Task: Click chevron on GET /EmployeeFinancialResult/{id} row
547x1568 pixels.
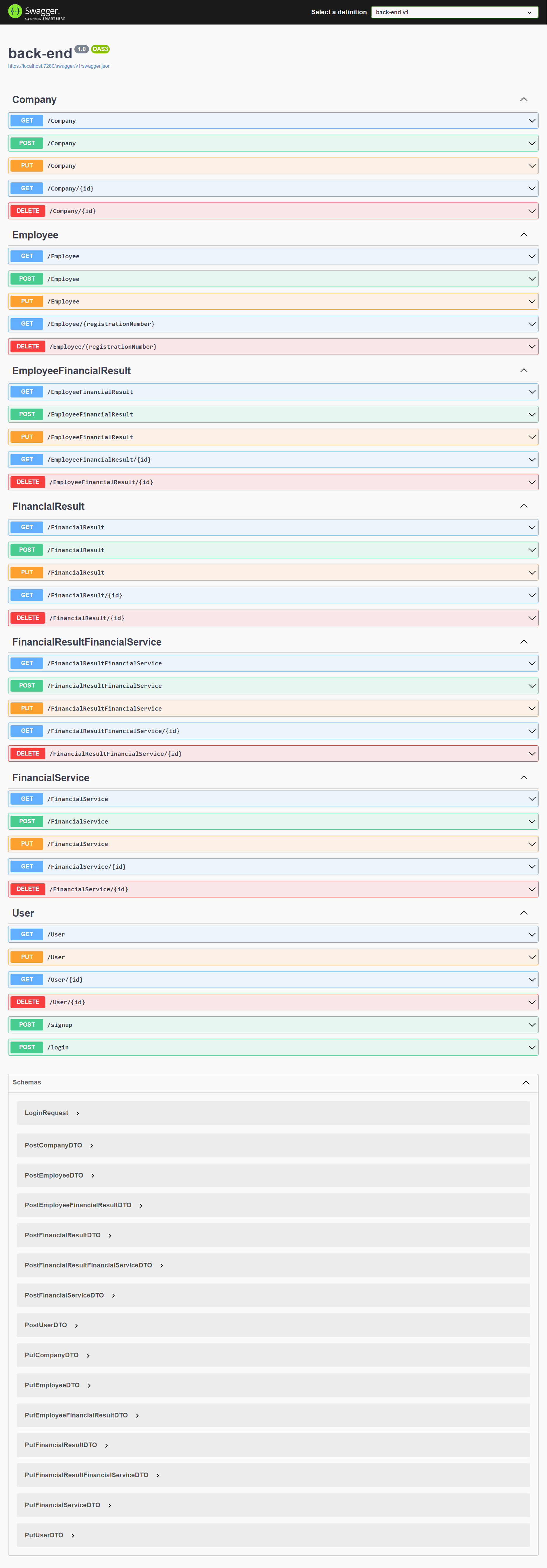Action: (532, 460)
